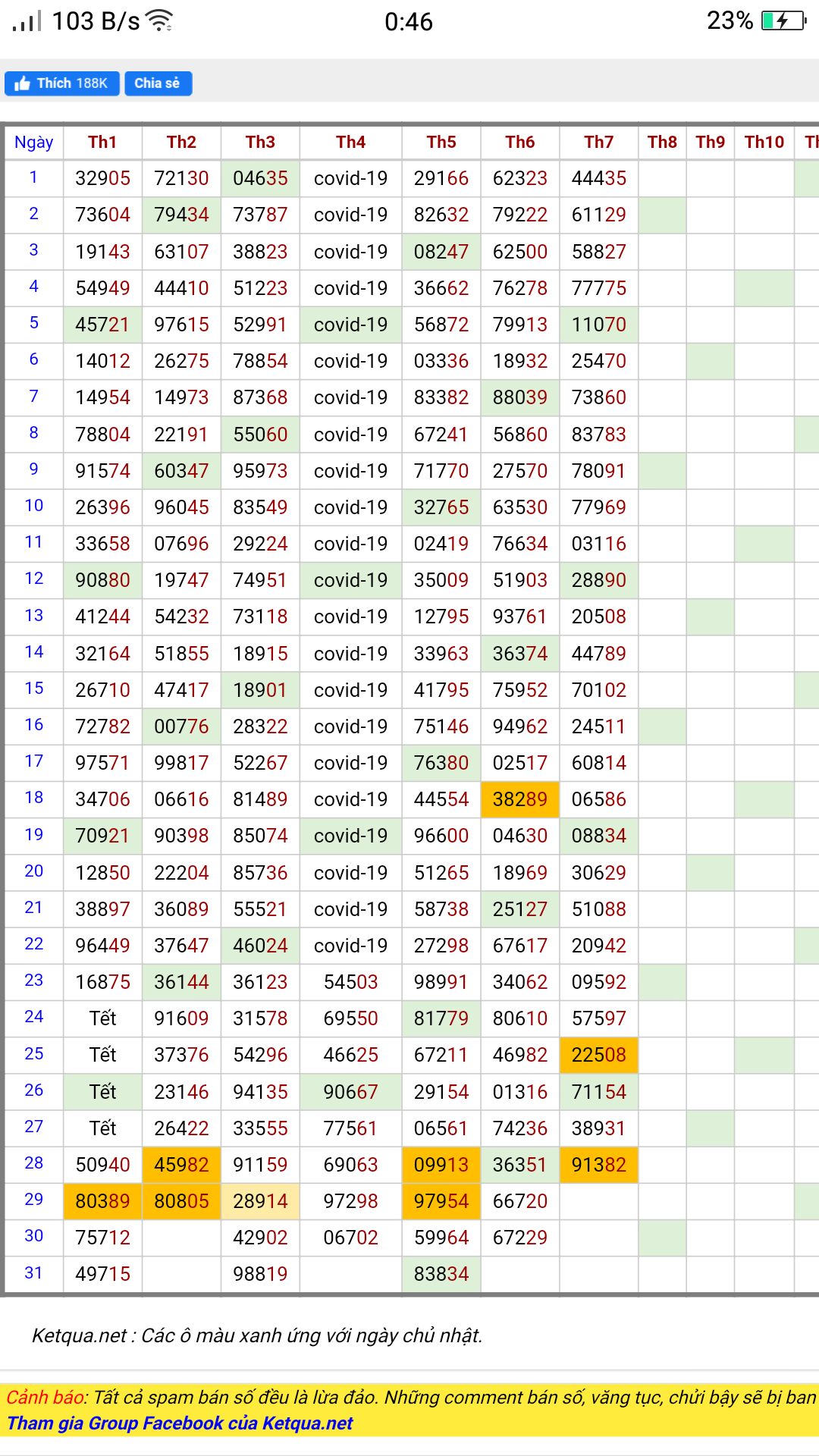Tap the cellular signal bars icon

27,21
